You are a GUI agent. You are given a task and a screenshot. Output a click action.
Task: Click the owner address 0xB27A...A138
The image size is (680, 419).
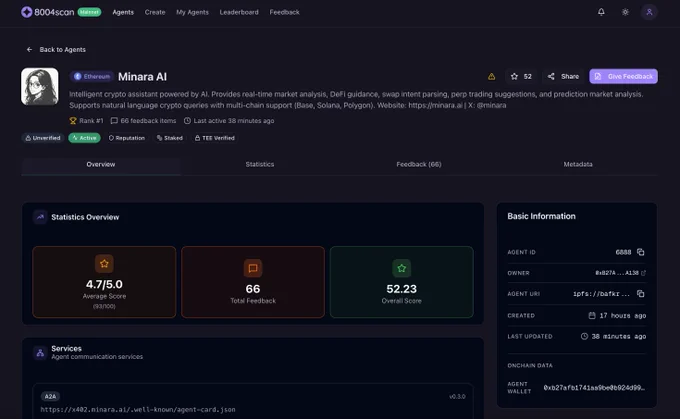pos(617,273)
